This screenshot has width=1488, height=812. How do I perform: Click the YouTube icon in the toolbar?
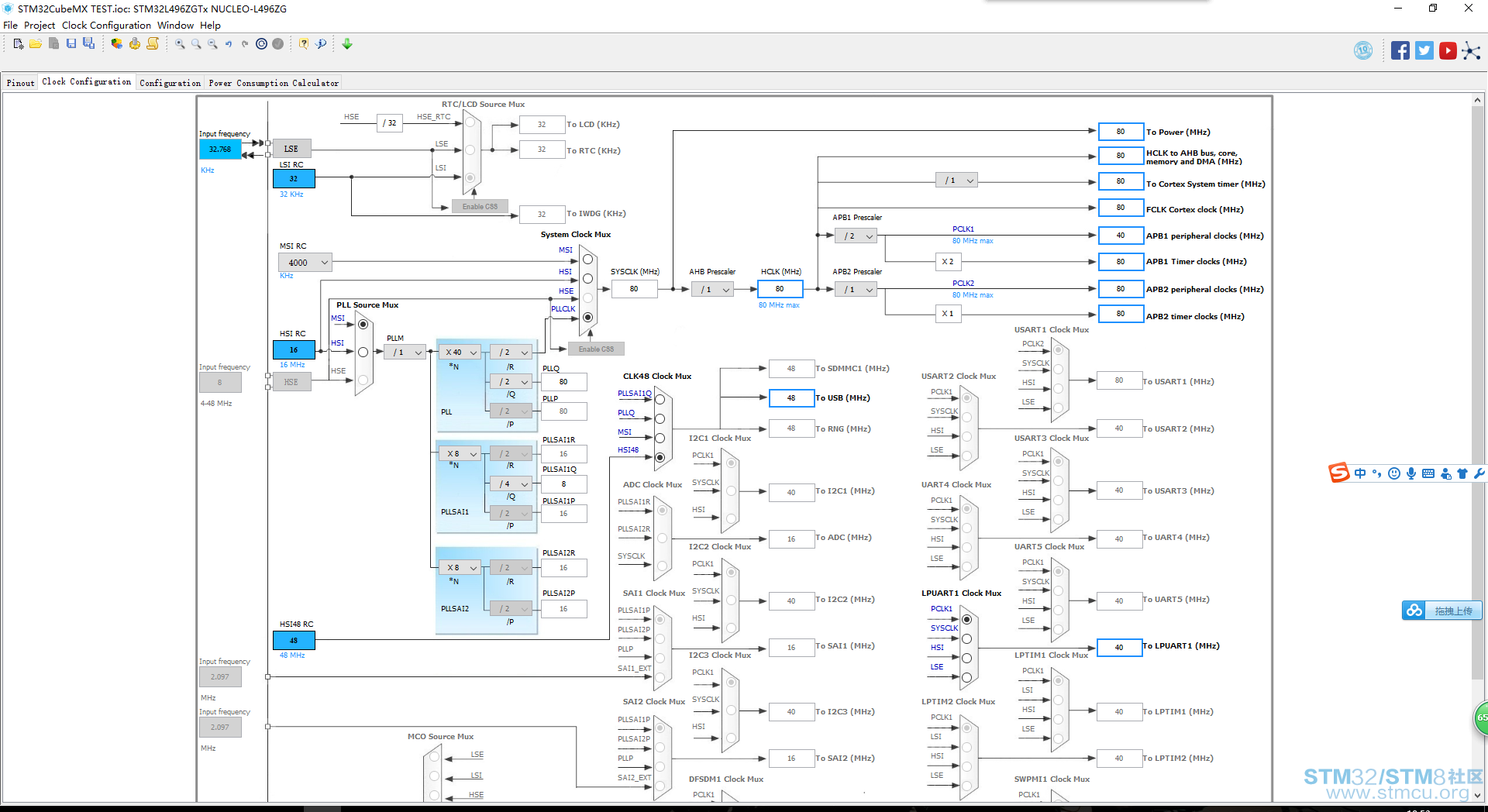tap(1448, 51)
